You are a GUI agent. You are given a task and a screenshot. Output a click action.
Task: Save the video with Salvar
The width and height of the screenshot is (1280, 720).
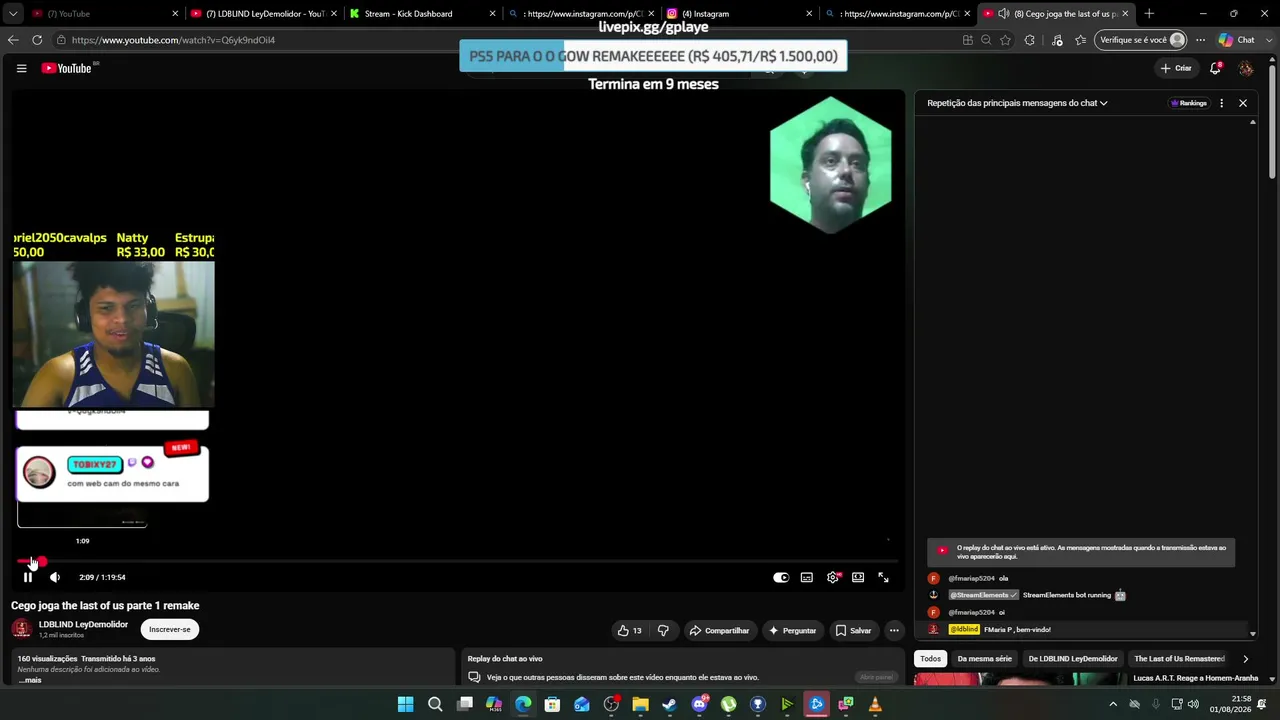tap(853, 630)
